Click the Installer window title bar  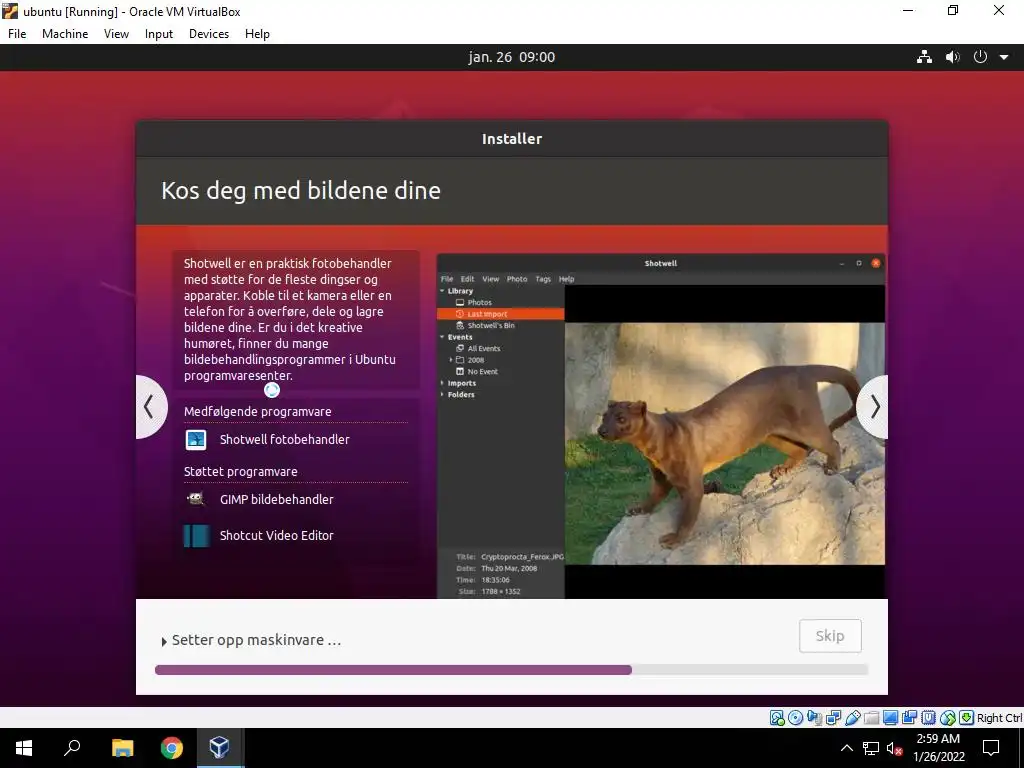click(x=511, y=139)
